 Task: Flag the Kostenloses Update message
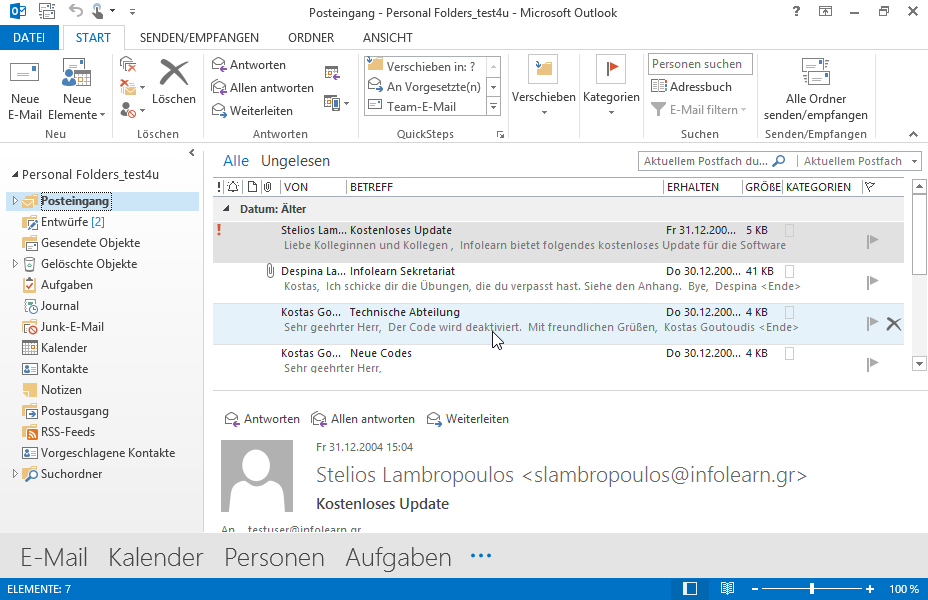[872, 241]
